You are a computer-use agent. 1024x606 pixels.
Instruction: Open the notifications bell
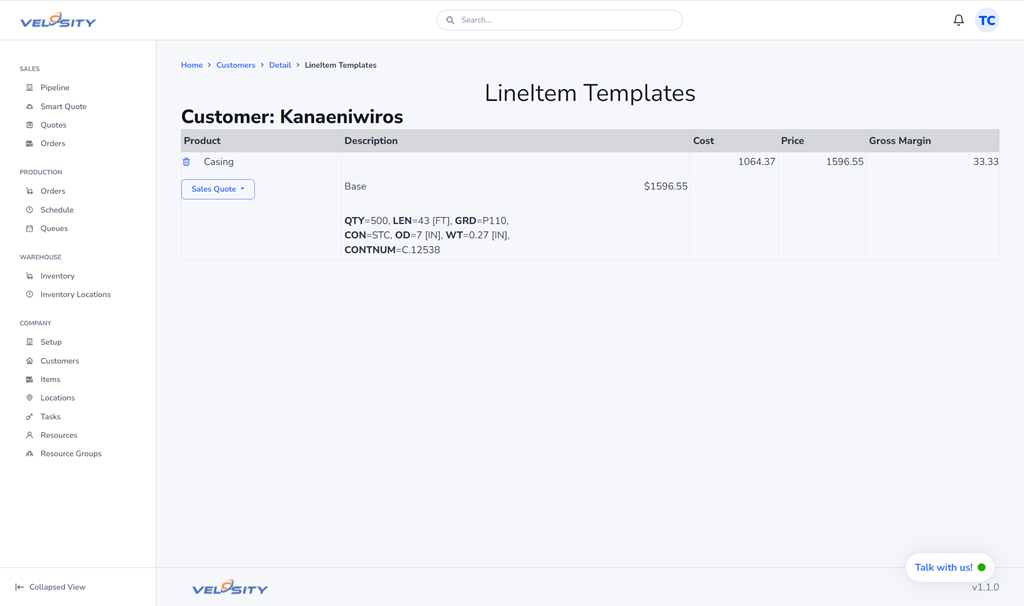click(x=958, y=20)
